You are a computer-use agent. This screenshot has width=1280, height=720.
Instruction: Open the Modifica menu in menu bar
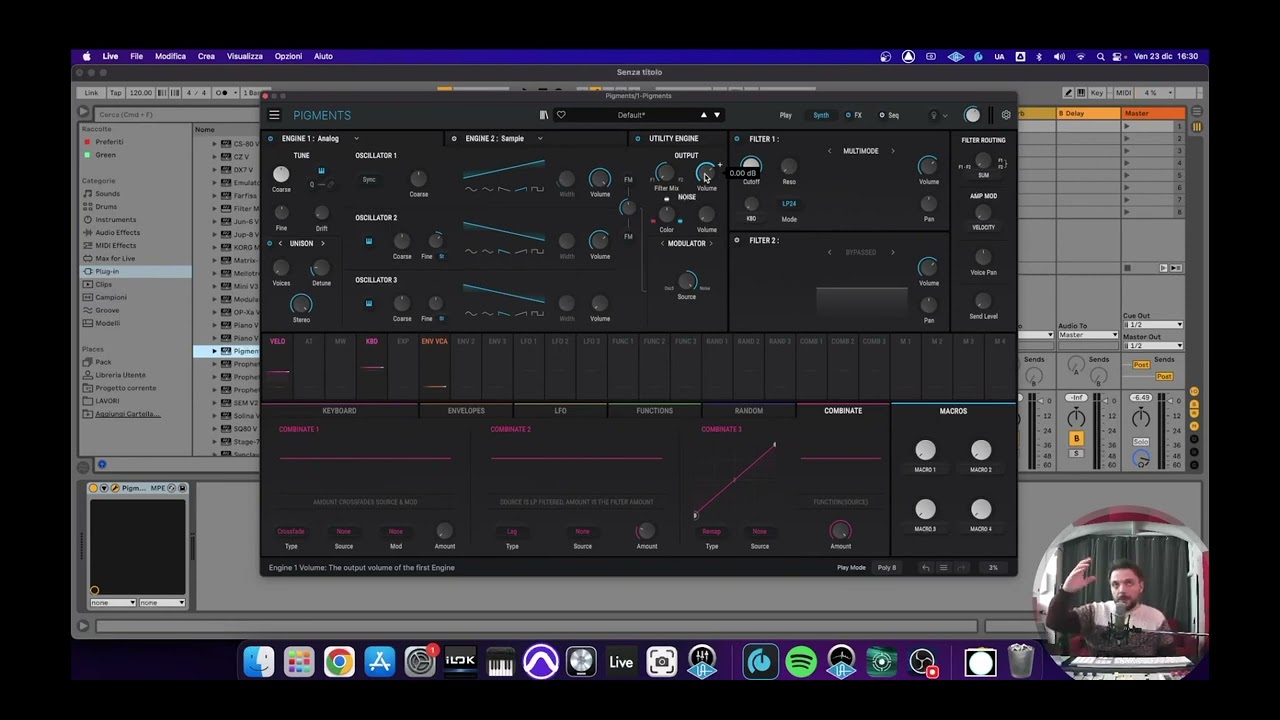pos(170,57)
